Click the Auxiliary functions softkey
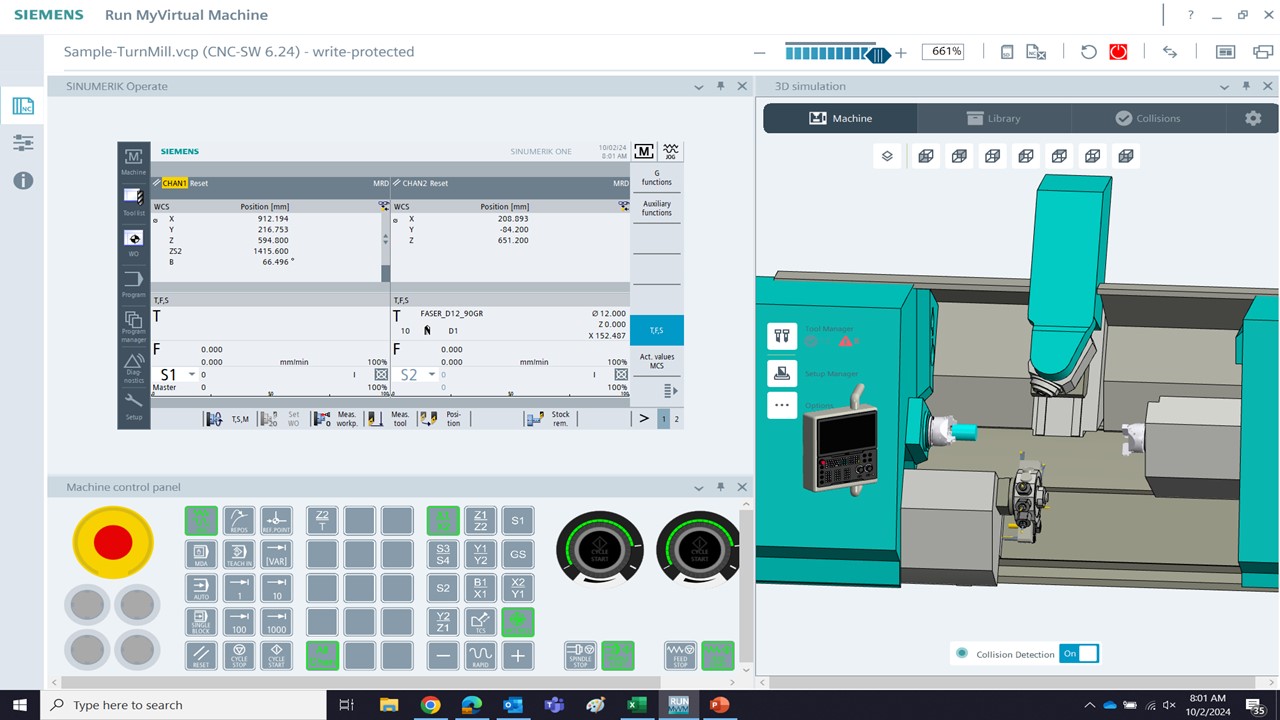1280x720 pixels. click(657, 208)
